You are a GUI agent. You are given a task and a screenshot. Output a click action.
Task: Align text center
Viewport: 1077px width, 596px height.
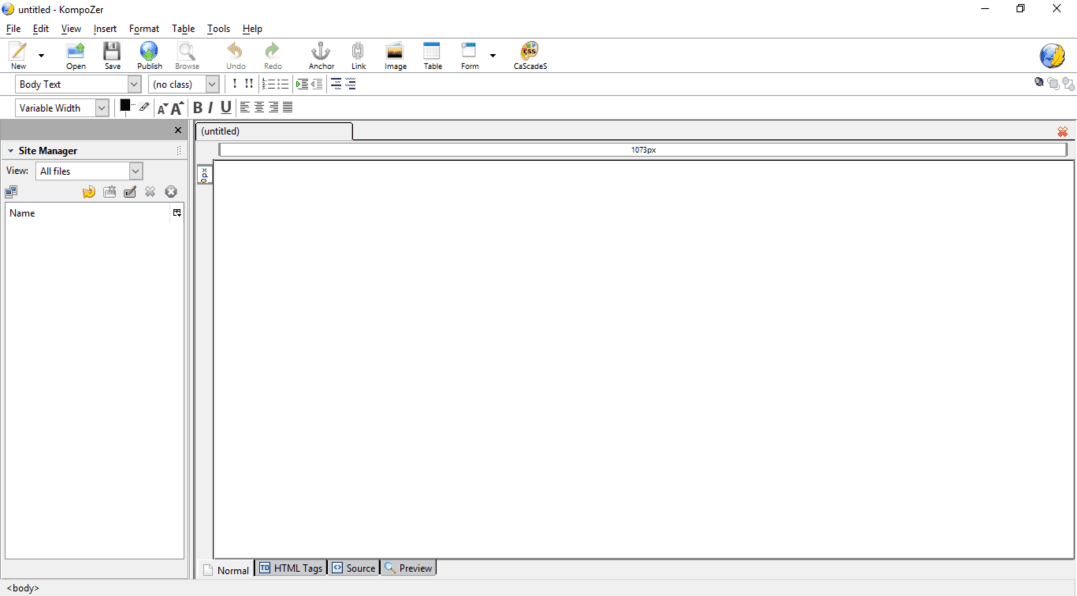259,107
